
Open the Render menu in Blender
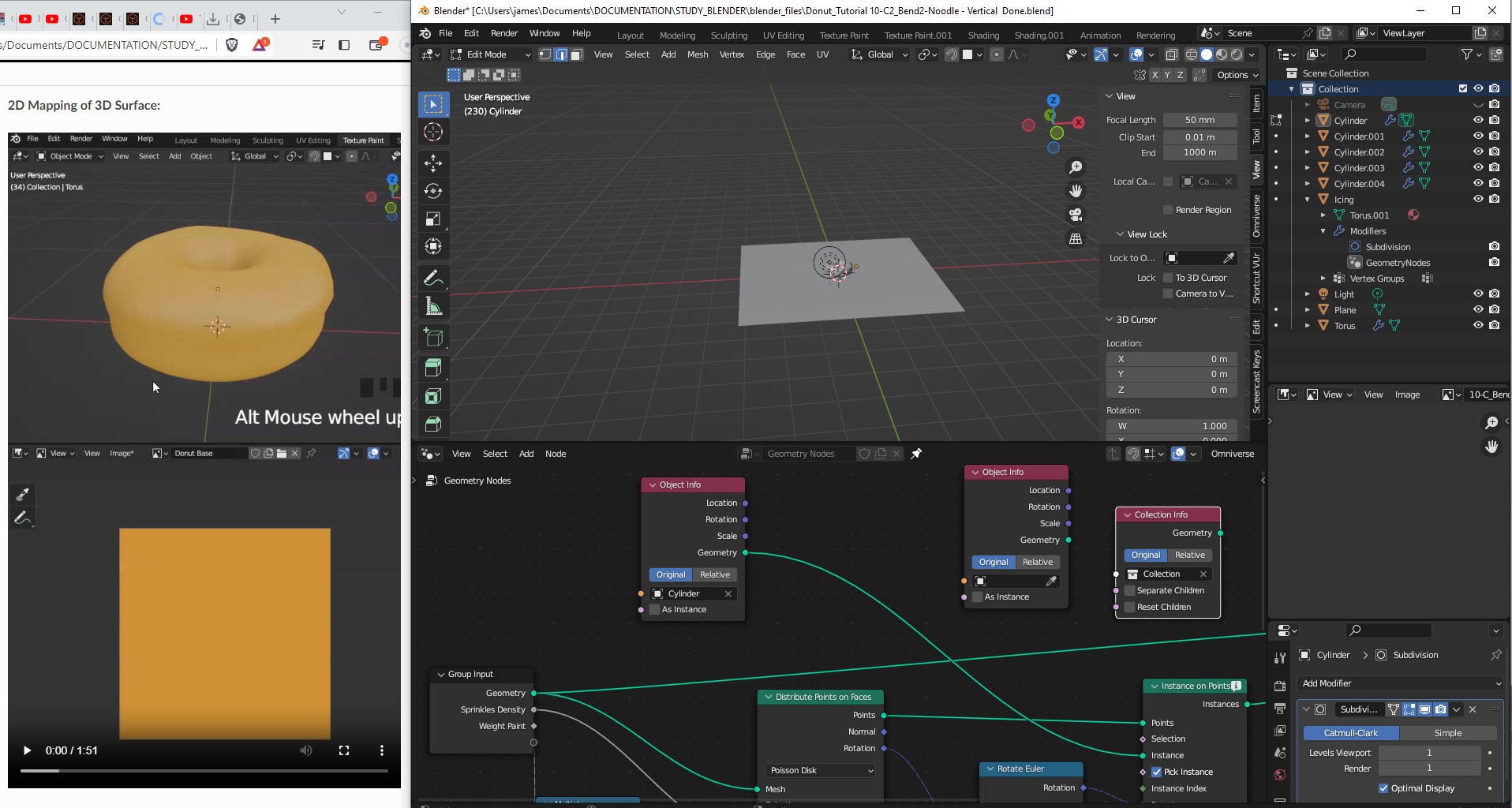pyautogui.click(x=504, y=33)
